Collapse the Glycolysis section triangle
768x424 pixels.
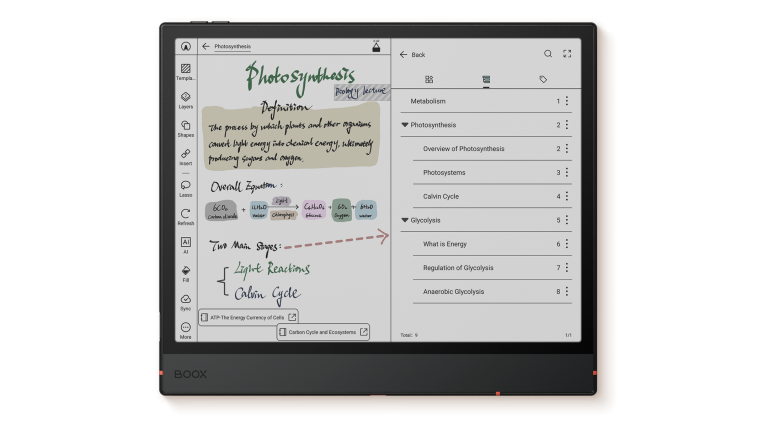(404, 220)
